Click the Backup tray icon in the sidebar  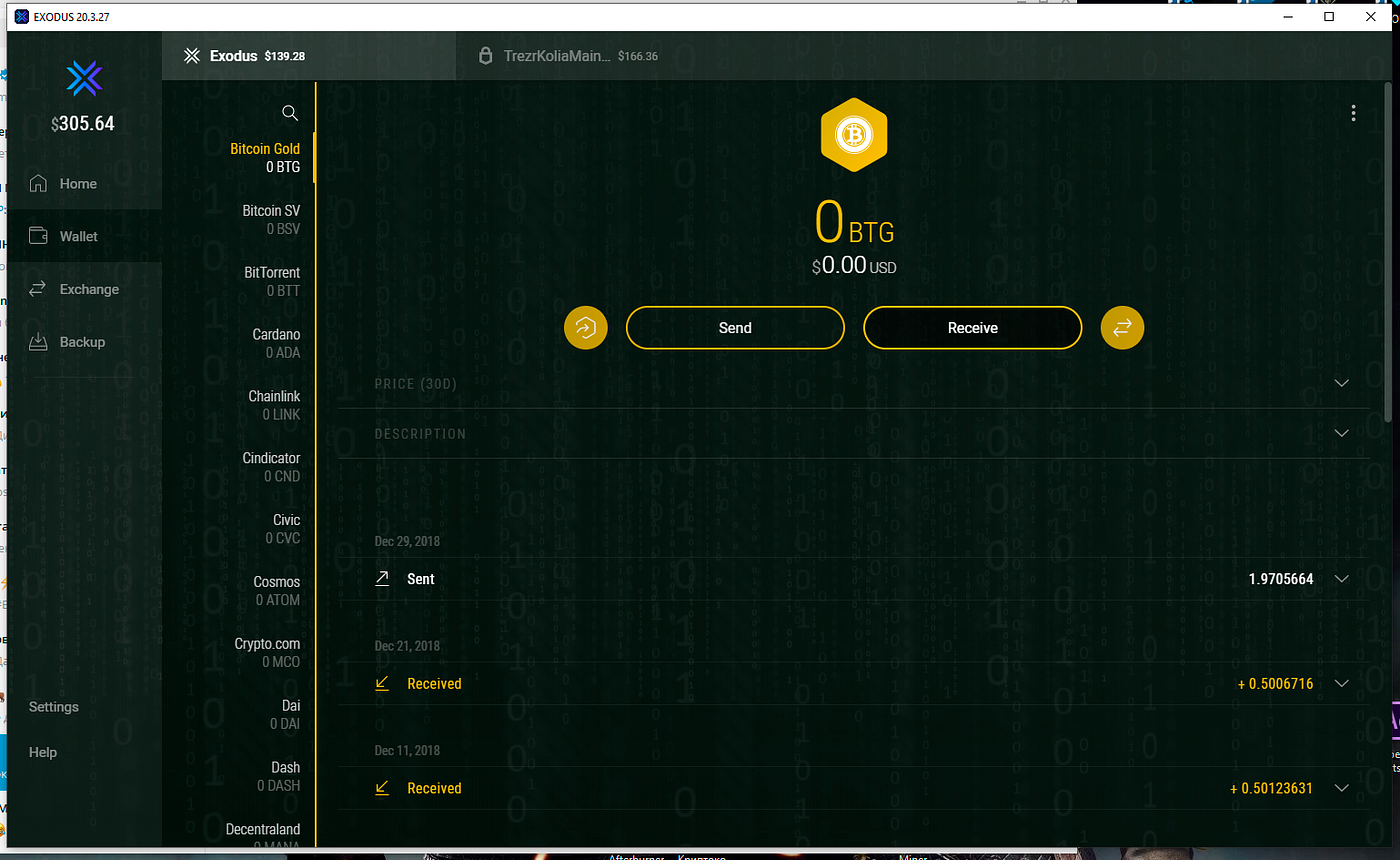tap(39, 342)
